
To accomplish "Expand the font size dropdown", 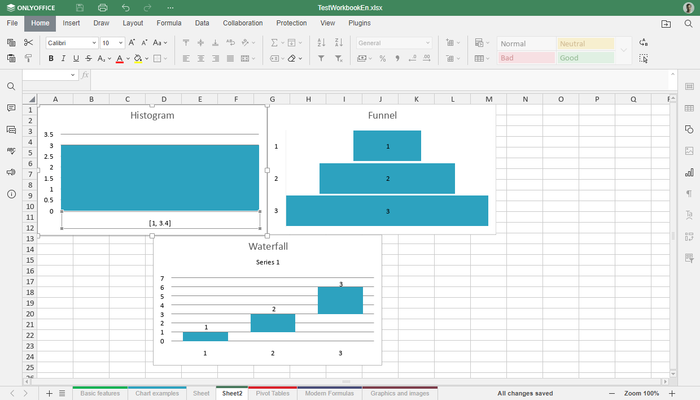I will [x=120, y=43].
